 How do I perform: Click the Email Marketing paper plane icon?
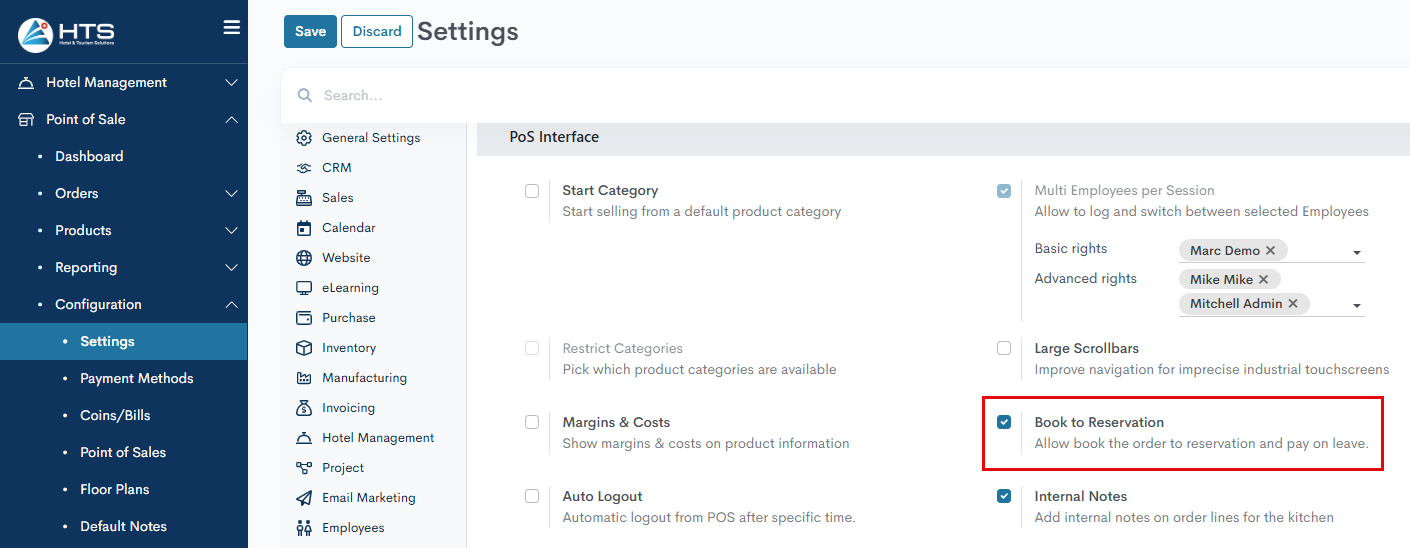coord(304,498)
